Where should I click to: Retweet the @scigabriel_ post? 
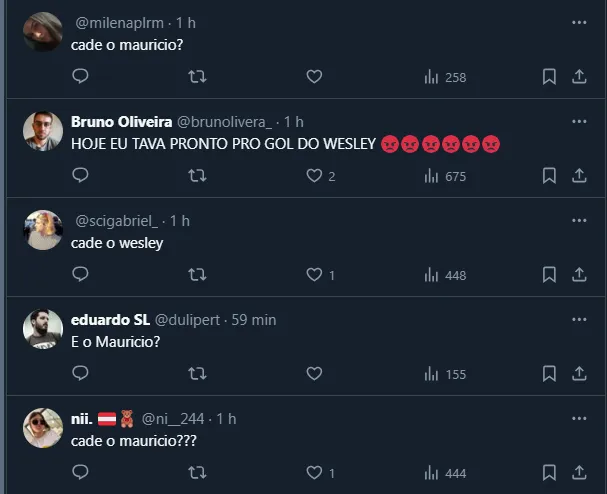[x=198, y=275]
